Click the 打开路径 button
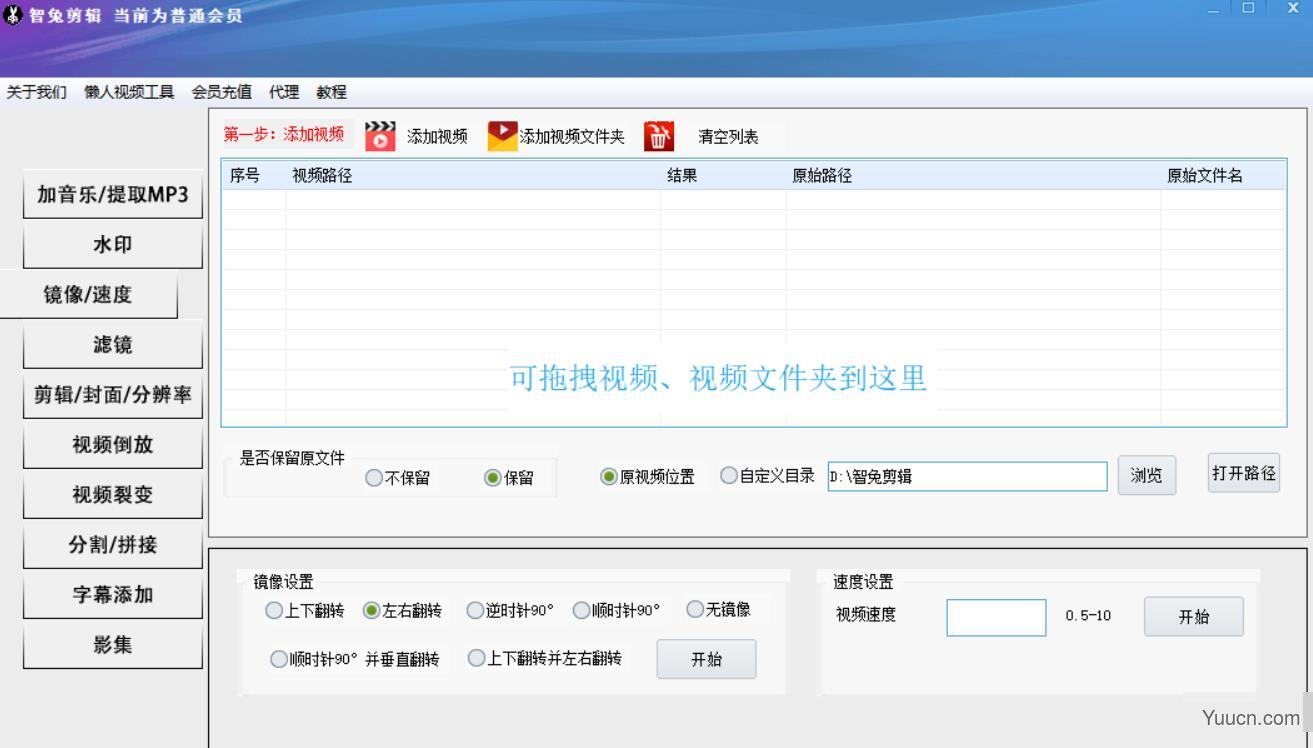 (1244, 473)
